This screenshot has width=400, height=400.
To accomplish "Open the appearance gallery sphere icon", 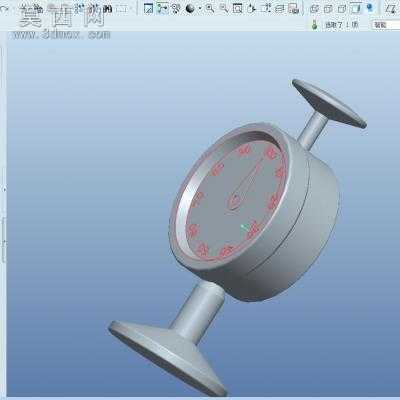I will click(190, 9).
